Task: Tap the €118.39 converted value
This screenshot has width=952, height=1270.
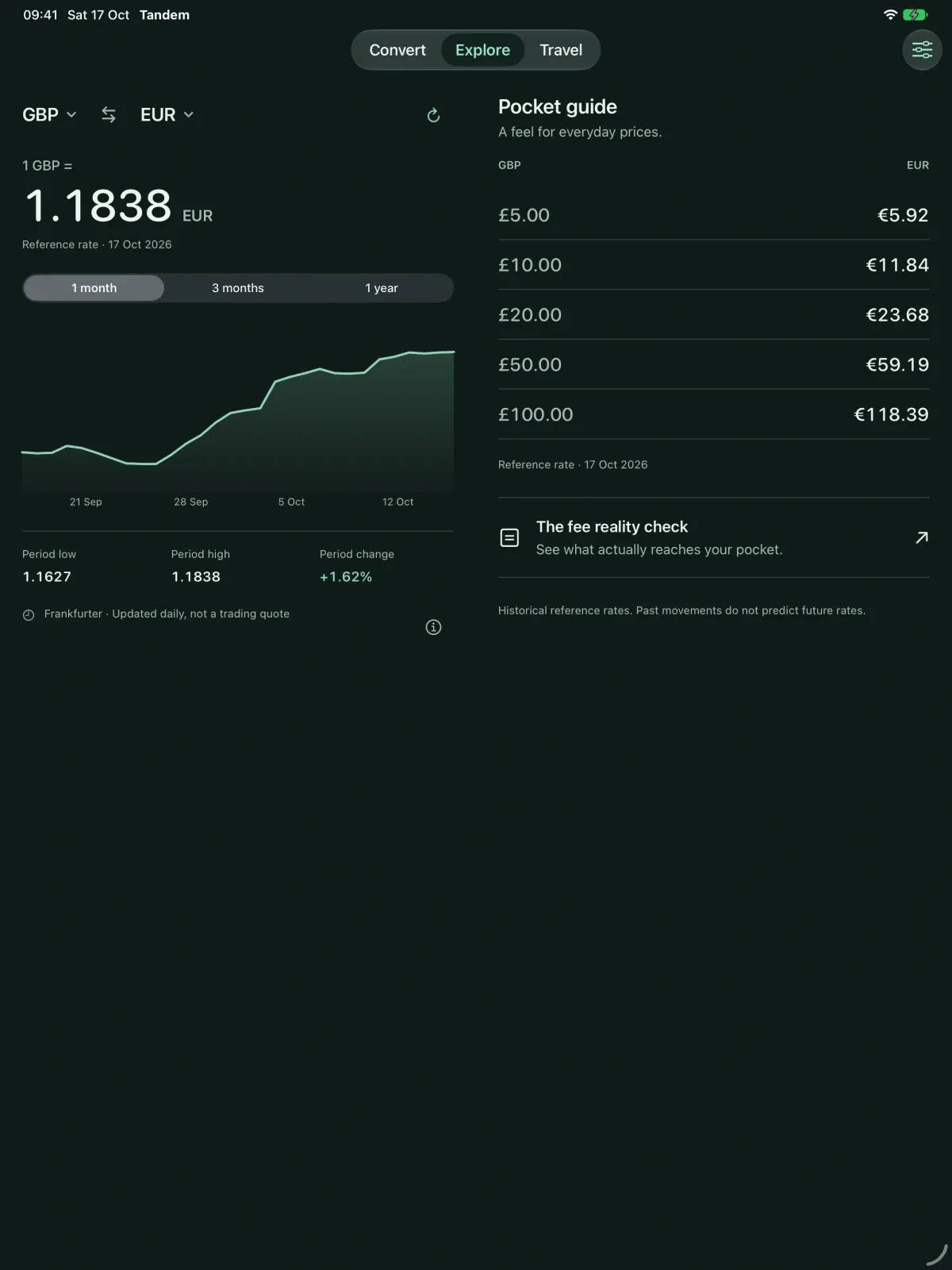Action: click(891, 414)
